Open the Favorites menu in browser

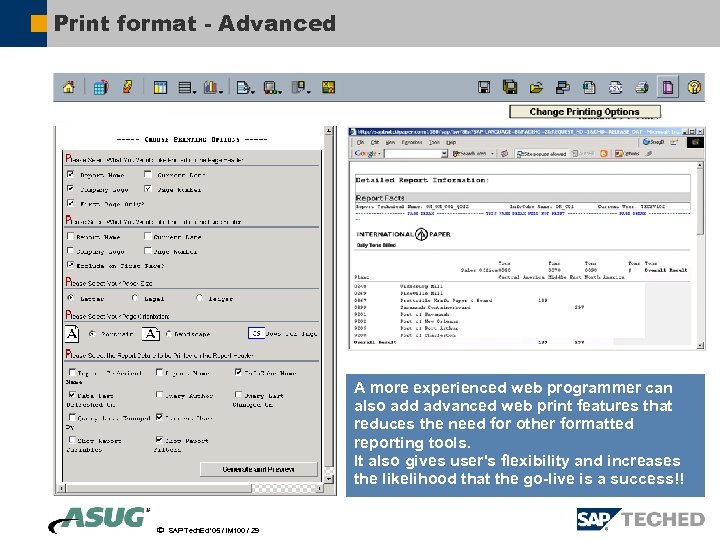click(x=412, y=142)
